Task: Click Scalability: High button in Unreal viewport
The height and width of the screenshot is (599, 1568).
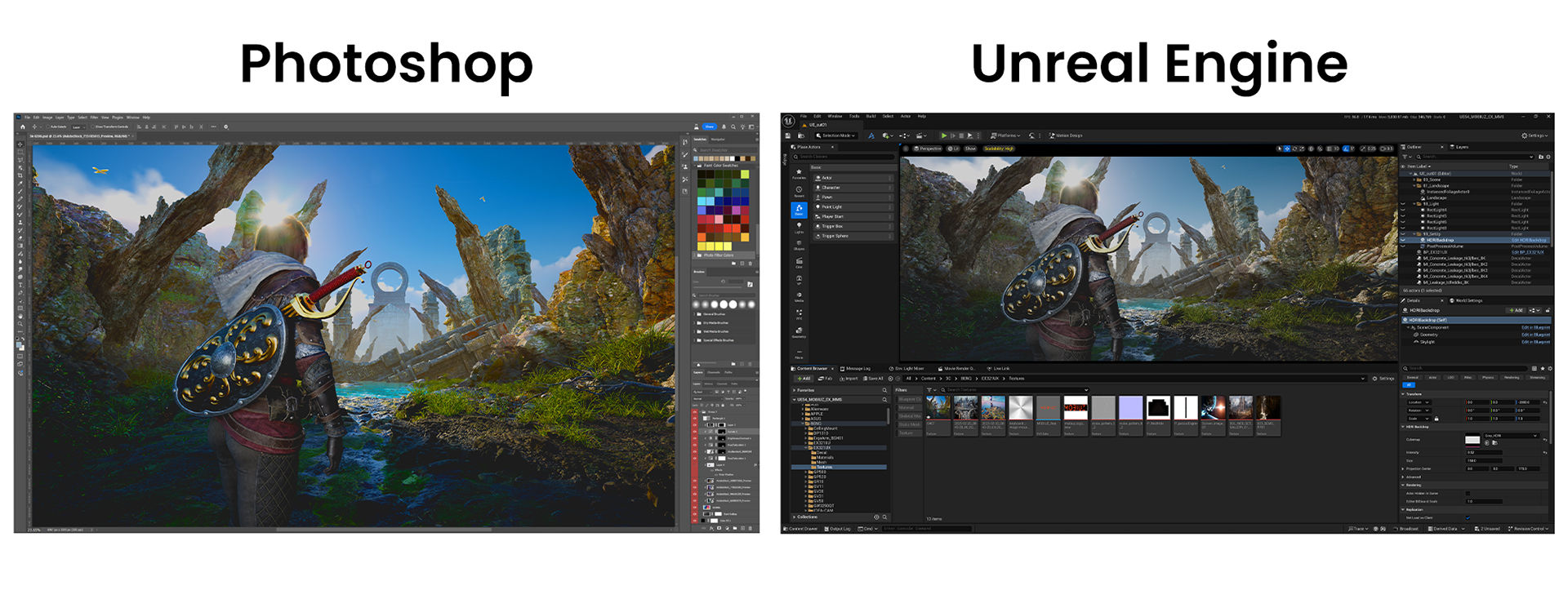Action: [999, 149]
